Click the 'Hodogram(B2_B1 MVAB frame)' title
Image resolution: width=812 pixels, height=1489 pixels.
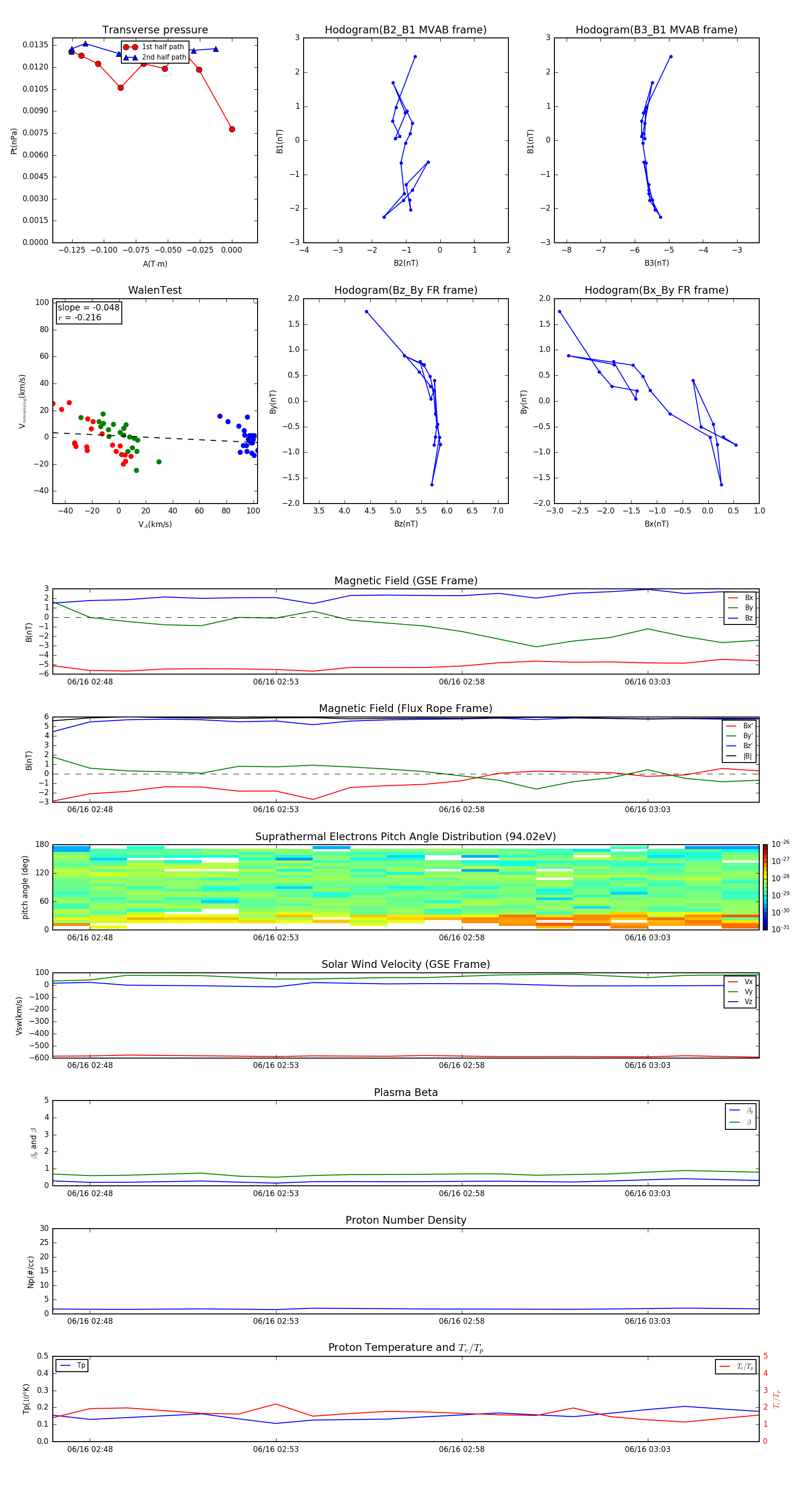406,30
